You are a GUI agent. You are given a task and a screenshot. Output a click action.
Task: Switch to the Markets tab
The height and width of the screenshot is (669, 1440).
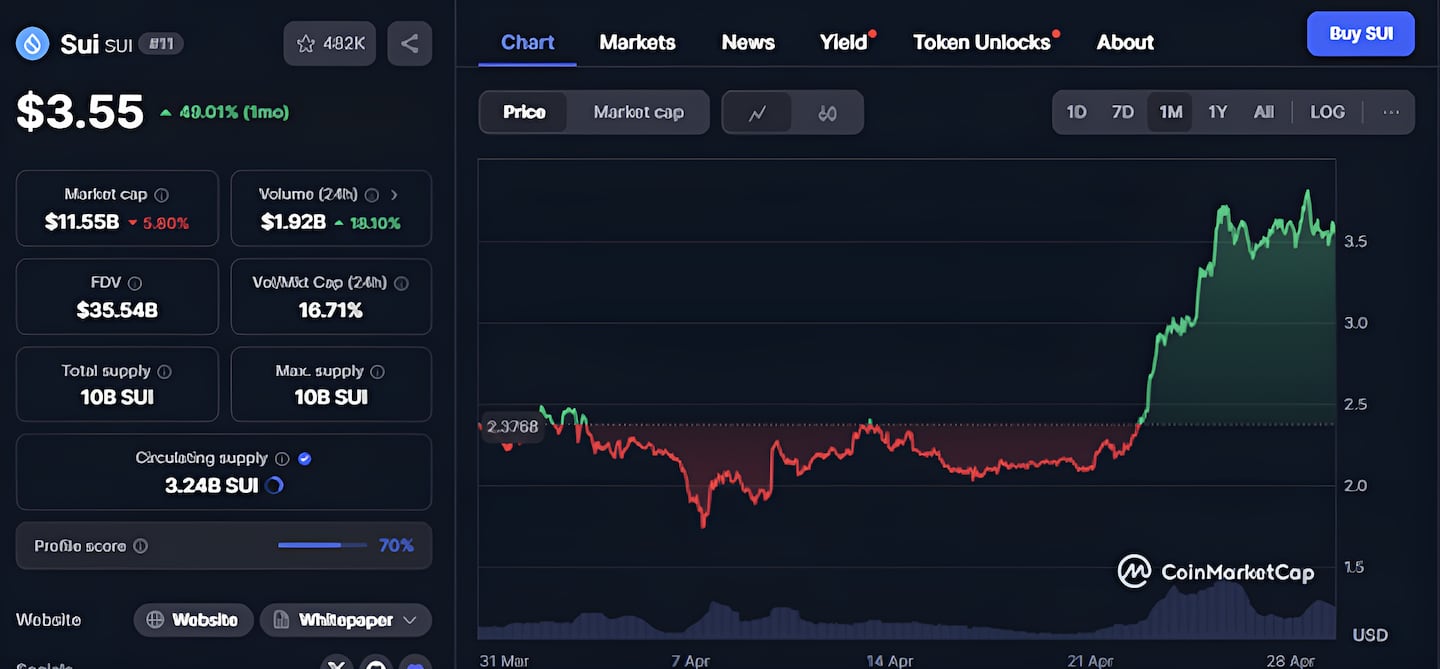[x=637, y=42]
